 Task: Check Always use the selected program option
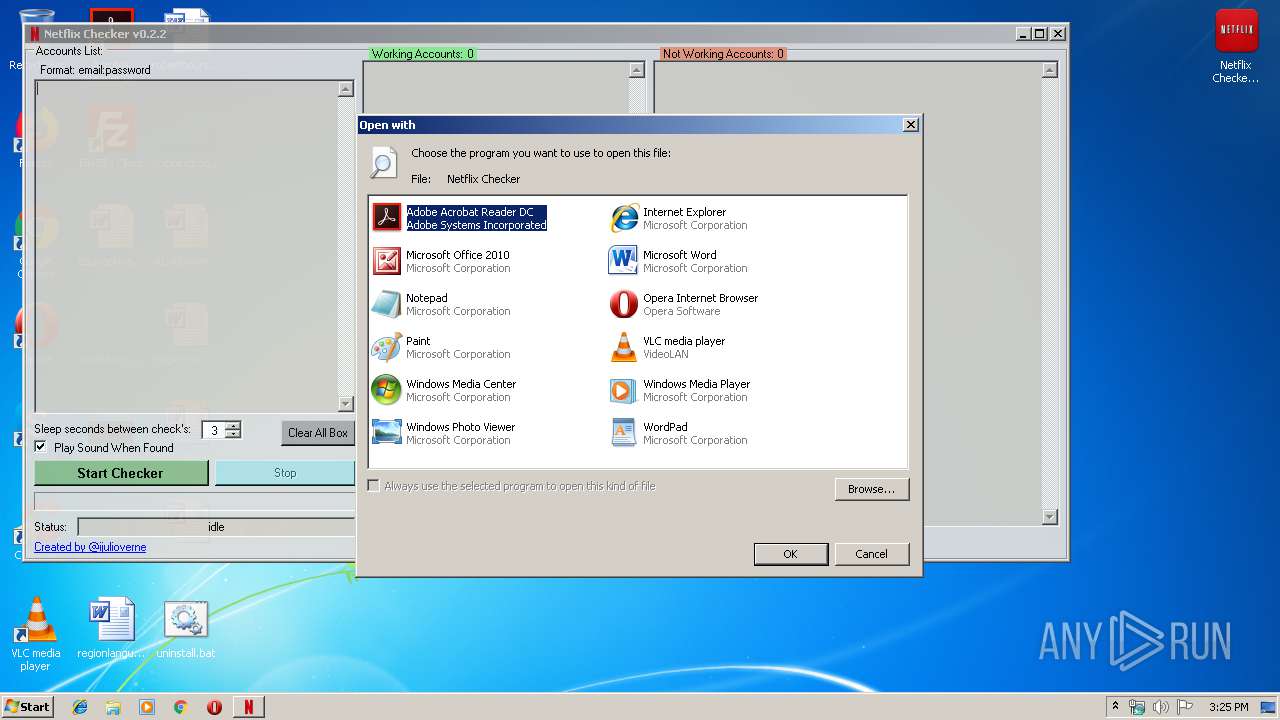pyautogui.click(x=374, y=486)
